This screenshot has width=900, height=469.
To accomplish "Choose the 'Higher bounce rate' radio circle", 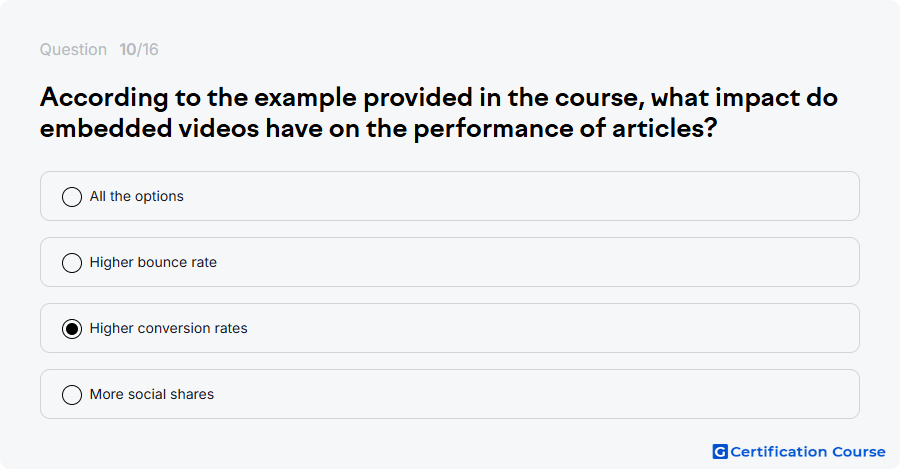I will point(72,263).
